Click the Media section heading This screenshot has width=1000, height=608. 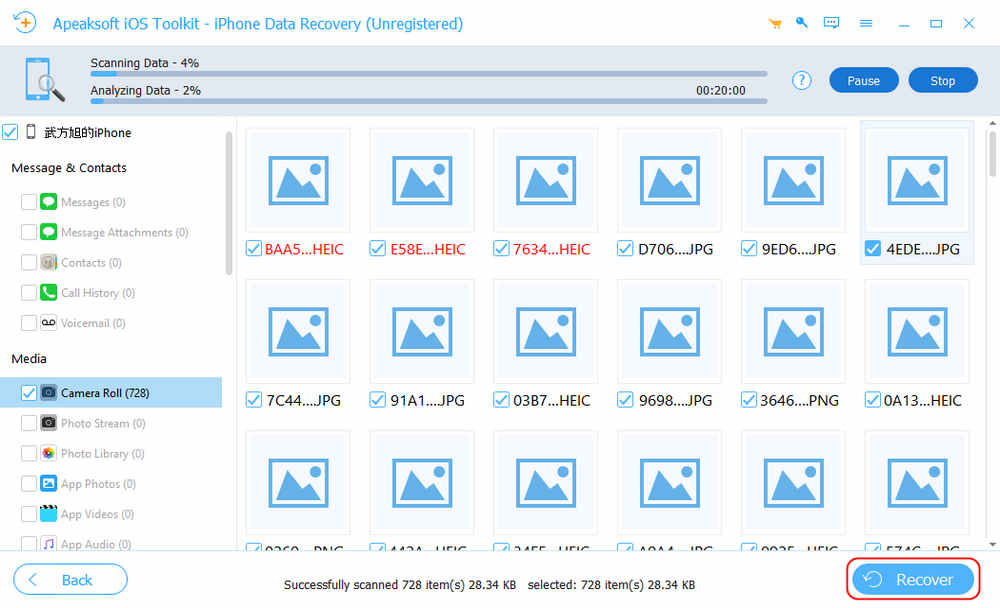29,359
